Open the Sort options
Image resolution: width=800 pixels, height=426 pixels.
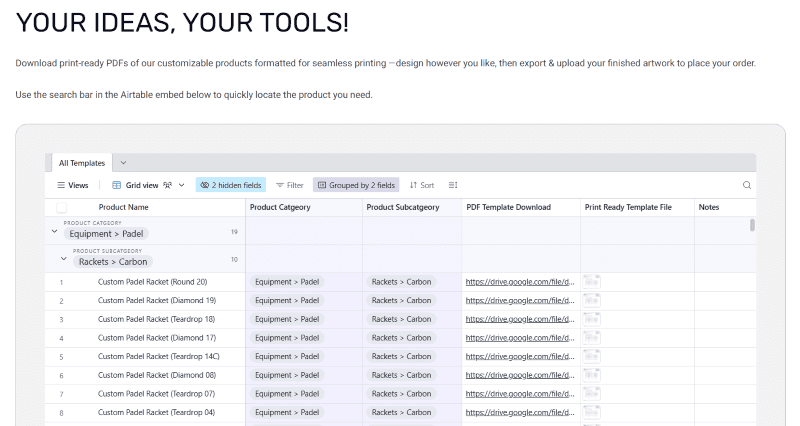tap(421, 185)
